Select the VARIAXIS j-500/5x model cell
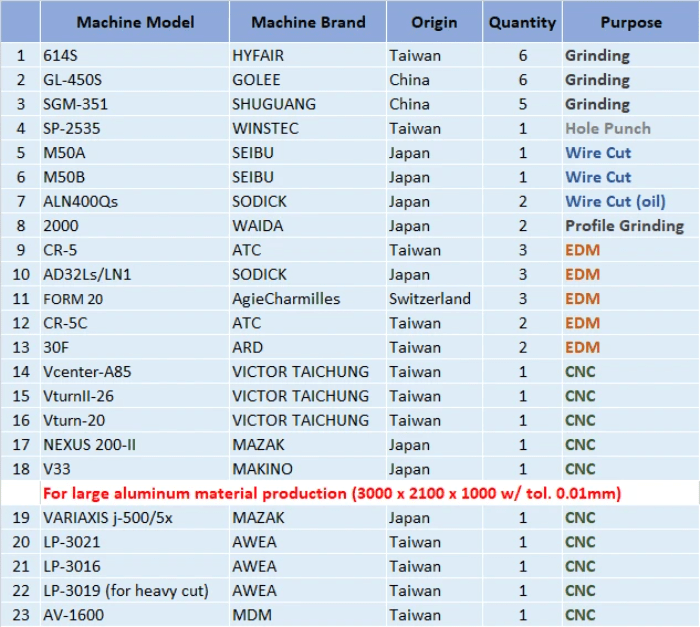Image resolution: width=700 pixels, height=627 pixels. pos(135,518)
